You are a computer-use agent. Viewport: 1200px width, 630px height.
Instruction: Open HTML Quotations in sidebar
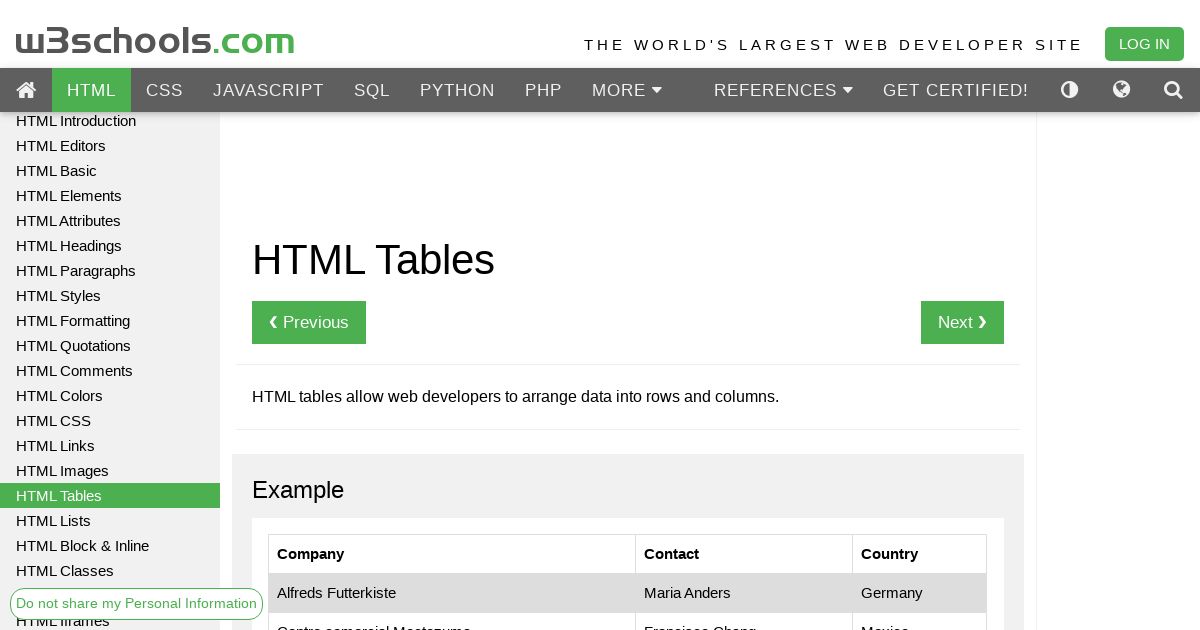pos(110,346)
